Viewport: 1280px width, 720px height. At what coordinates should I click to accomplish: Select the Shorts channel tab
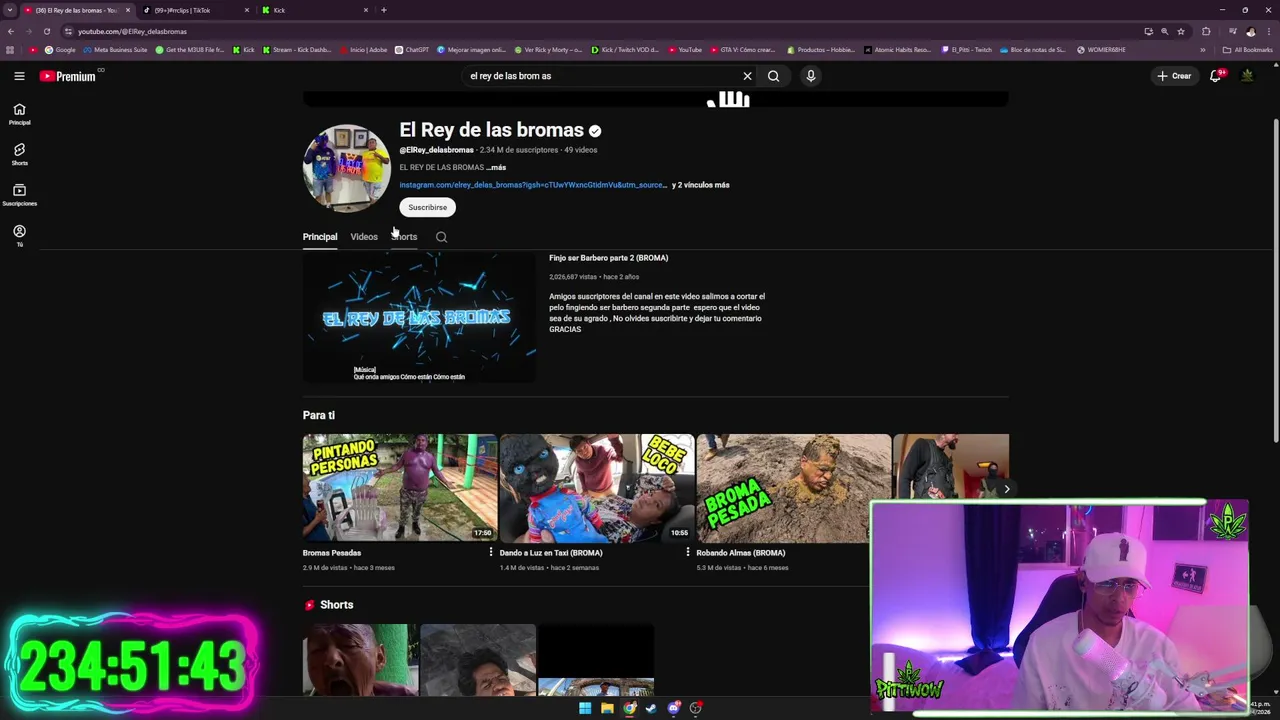click(404, 237)
